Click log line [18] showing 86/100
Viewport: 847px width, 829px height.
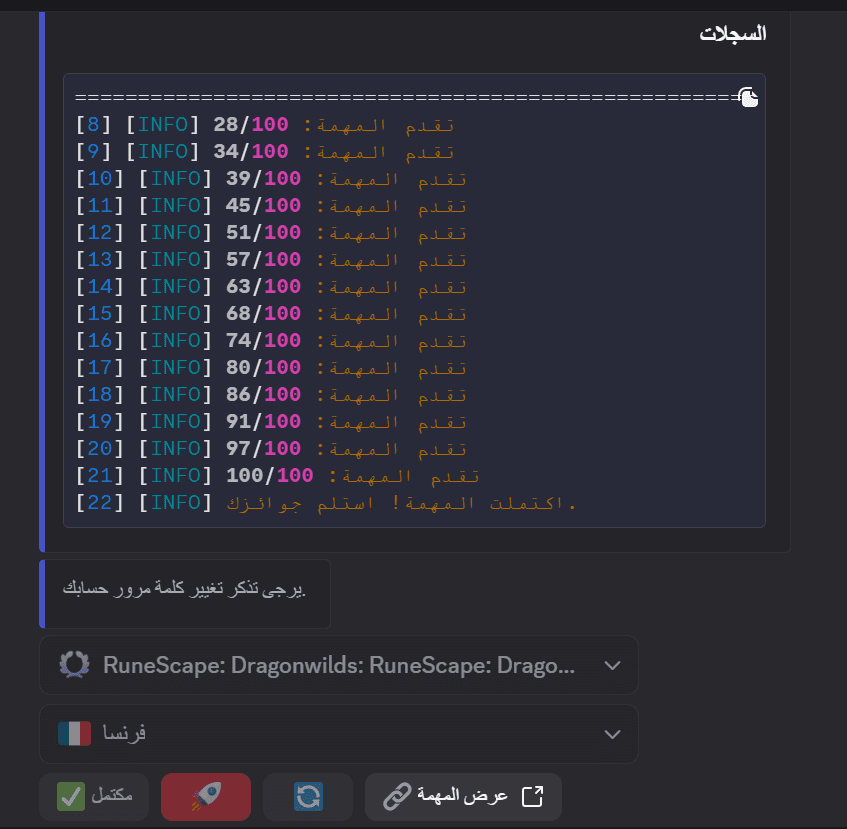pos(271,395)
